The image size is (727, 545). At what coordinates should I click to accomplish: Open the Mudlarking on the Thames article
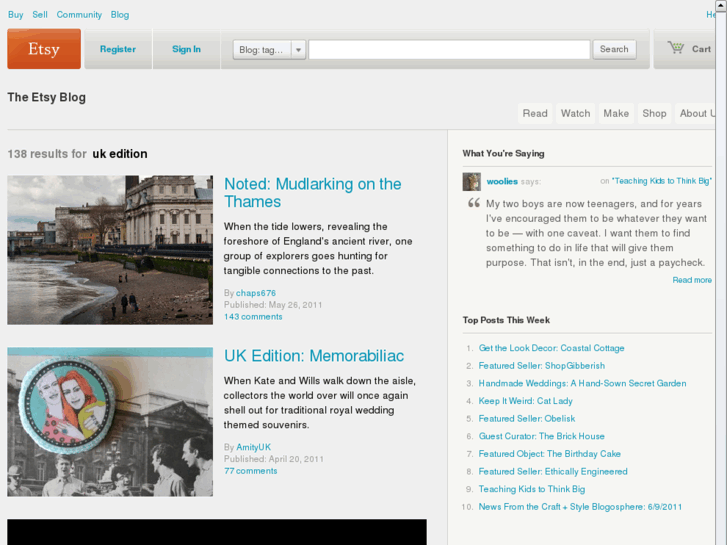click(312, 193)
